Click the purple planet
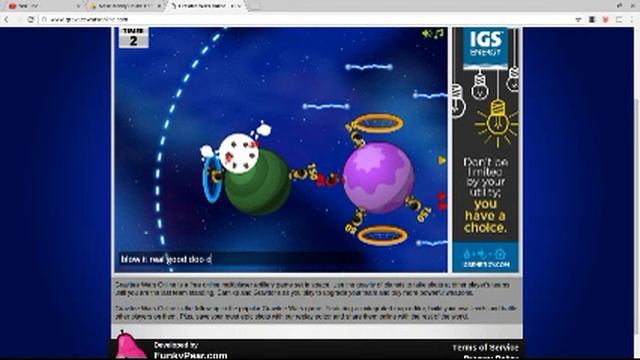The image size is (640, 360). [x=379, y=177]
